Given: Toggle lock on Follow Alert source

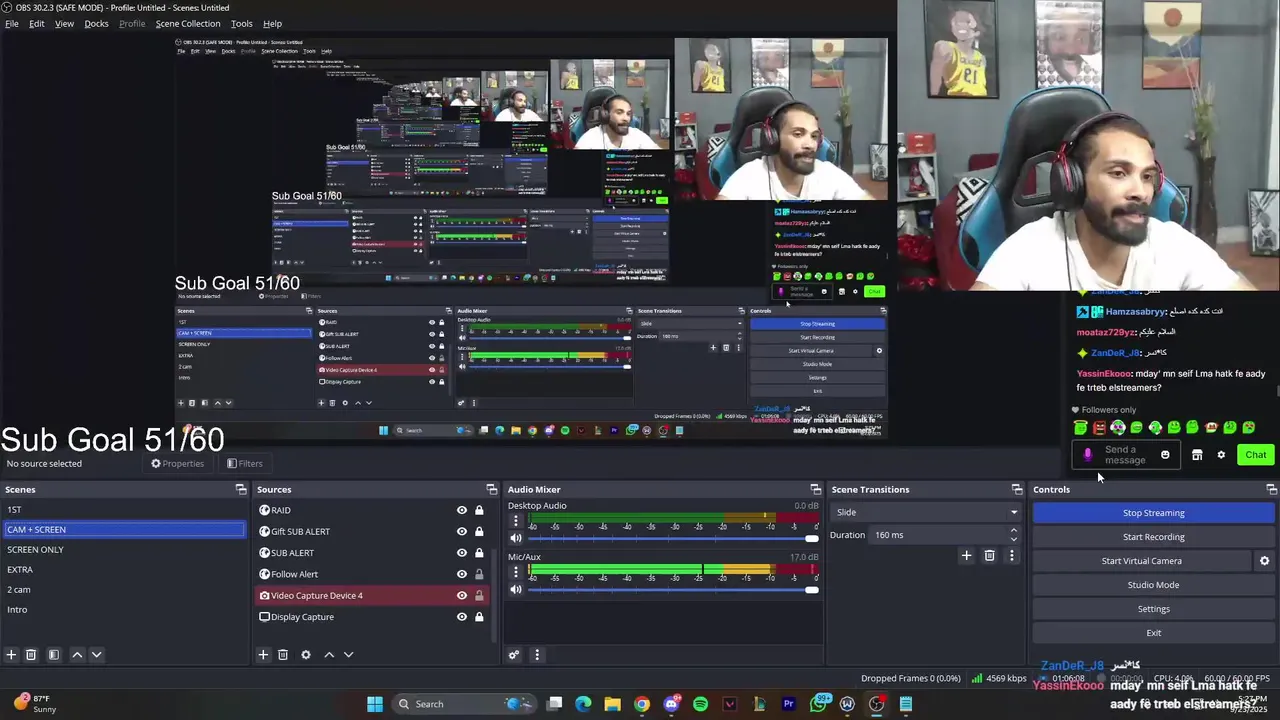Looking at the screenshot, I should 479,574.
